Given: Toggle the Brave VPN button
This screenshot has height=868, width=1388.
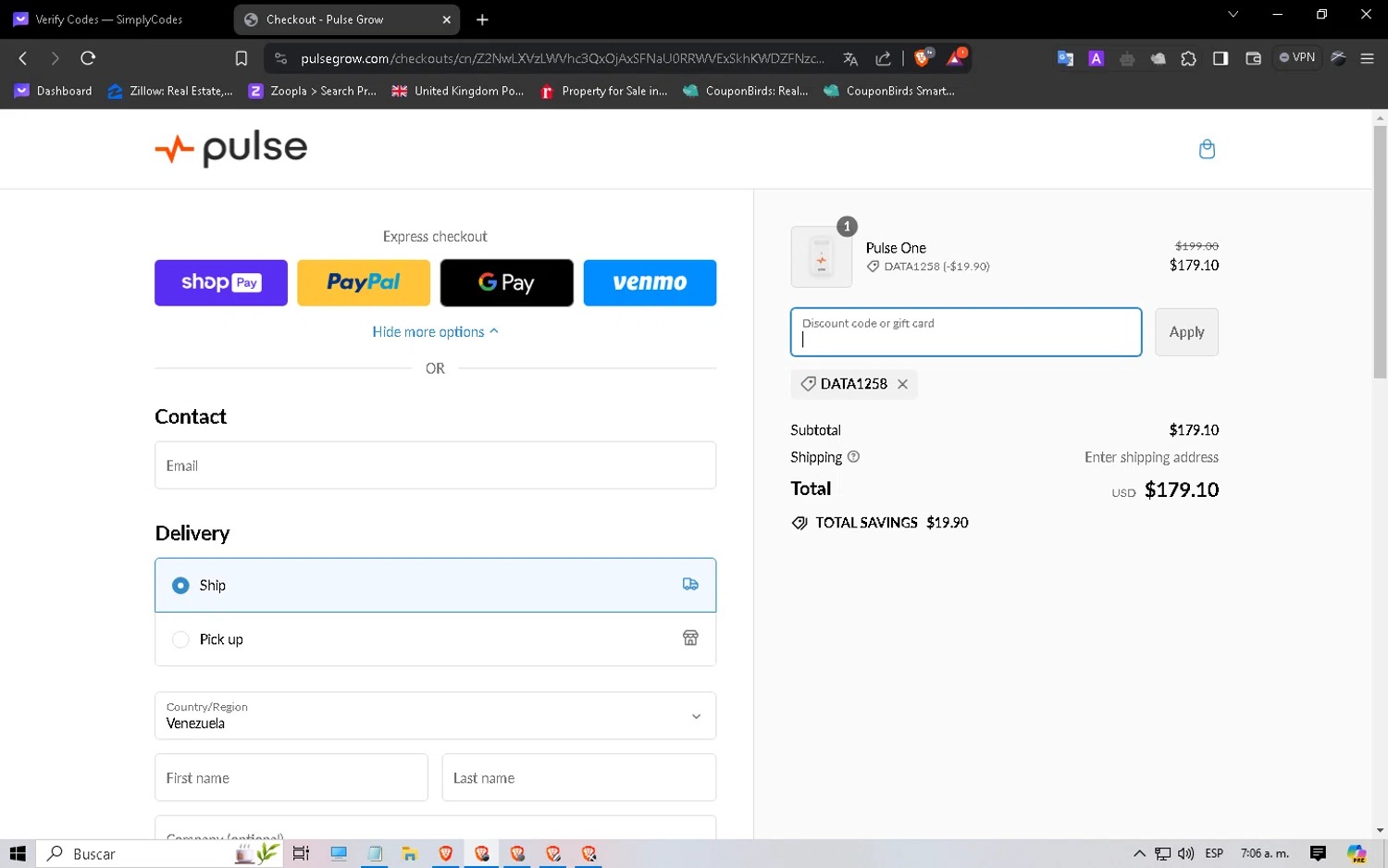Looking at the screenshot, I should (x=1297, y=57).
